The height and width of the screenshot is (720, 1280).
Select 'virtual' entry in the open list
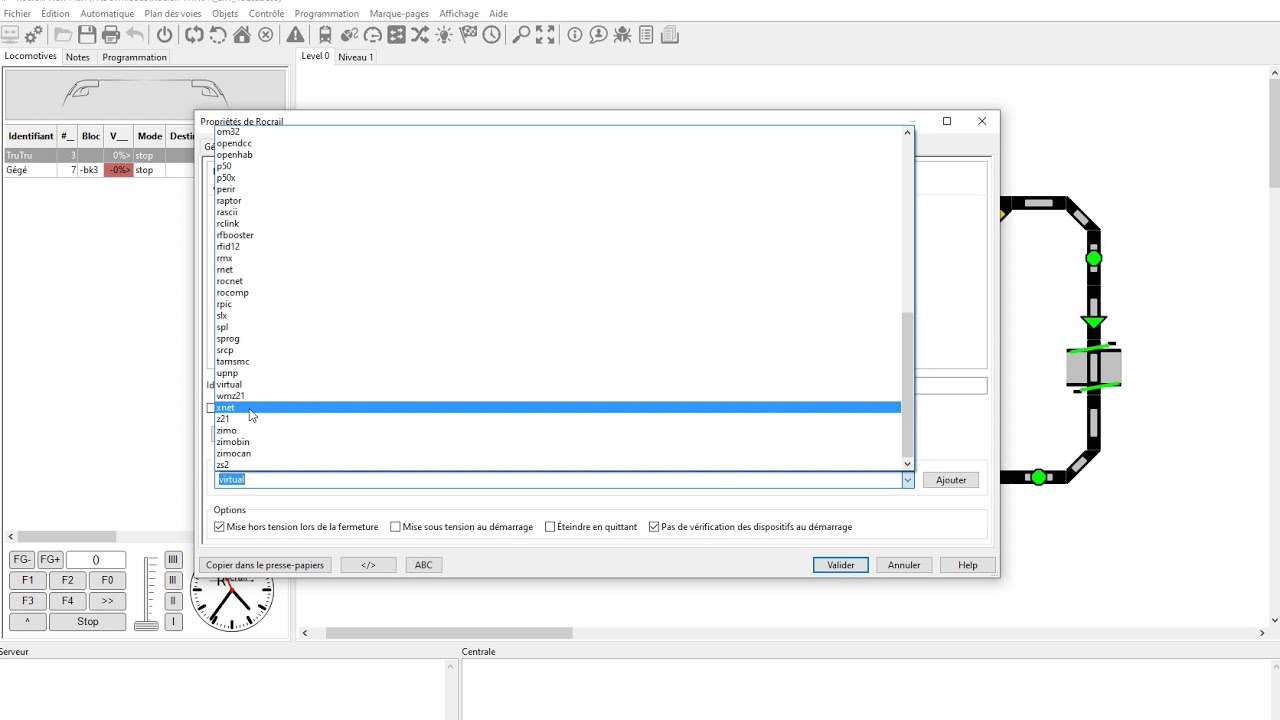558,384
